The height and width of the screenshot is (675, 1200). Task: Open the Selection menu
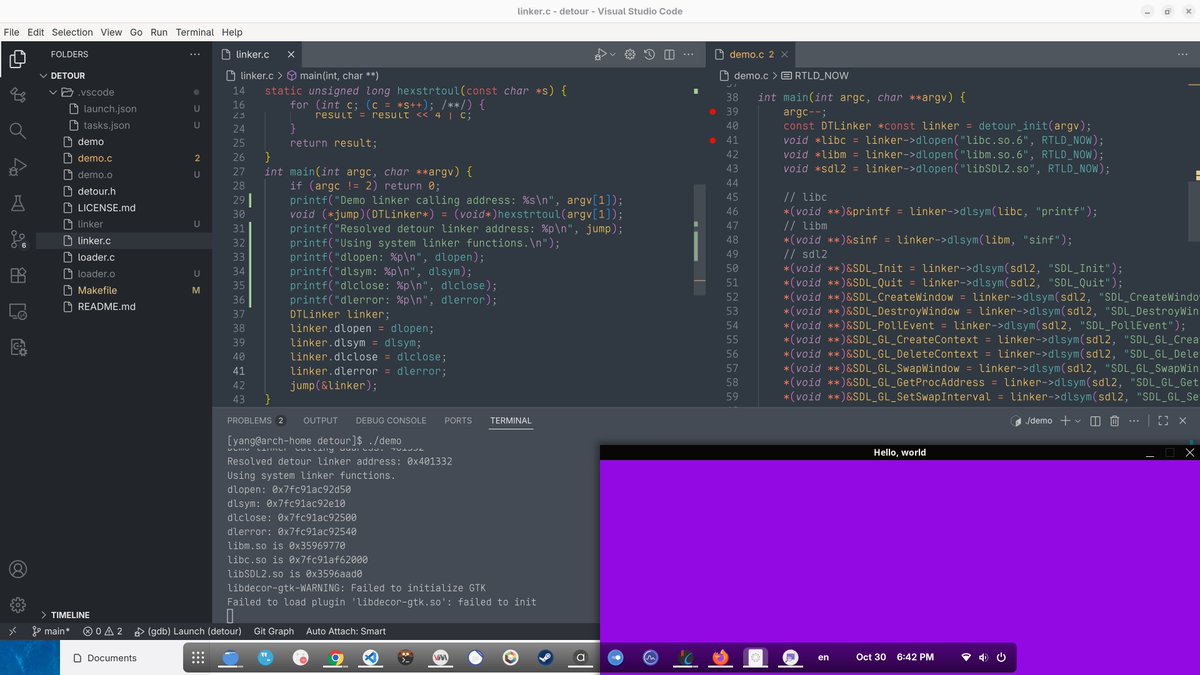pyautogui.click(x=72, y=32)
